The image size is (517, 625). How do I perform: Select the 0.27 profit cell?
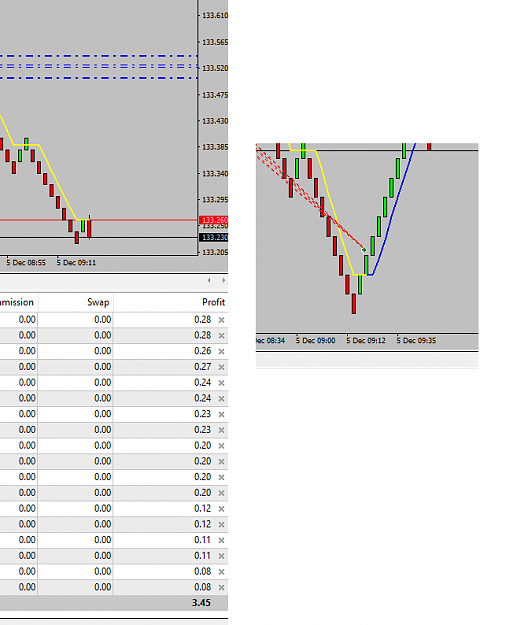[x=202, y=367]
